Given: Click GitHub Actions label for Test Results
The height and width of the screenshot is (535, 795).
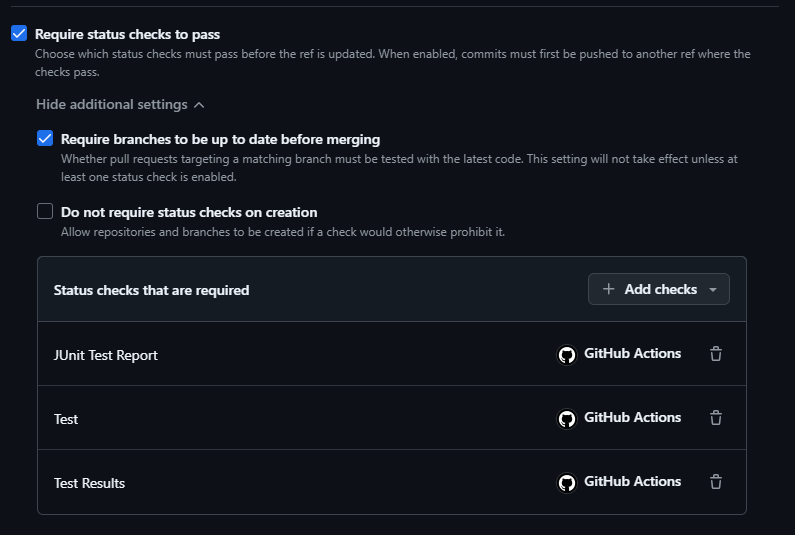Looking at the screenshot, I should click(x=632, y=482).
